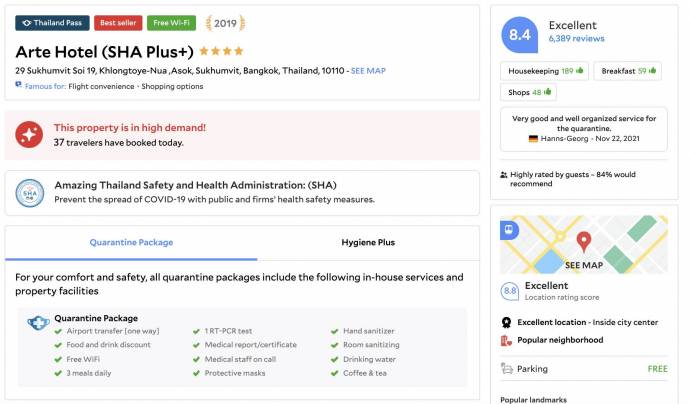Click the Popular neighborhood icon

pos(506,340)
